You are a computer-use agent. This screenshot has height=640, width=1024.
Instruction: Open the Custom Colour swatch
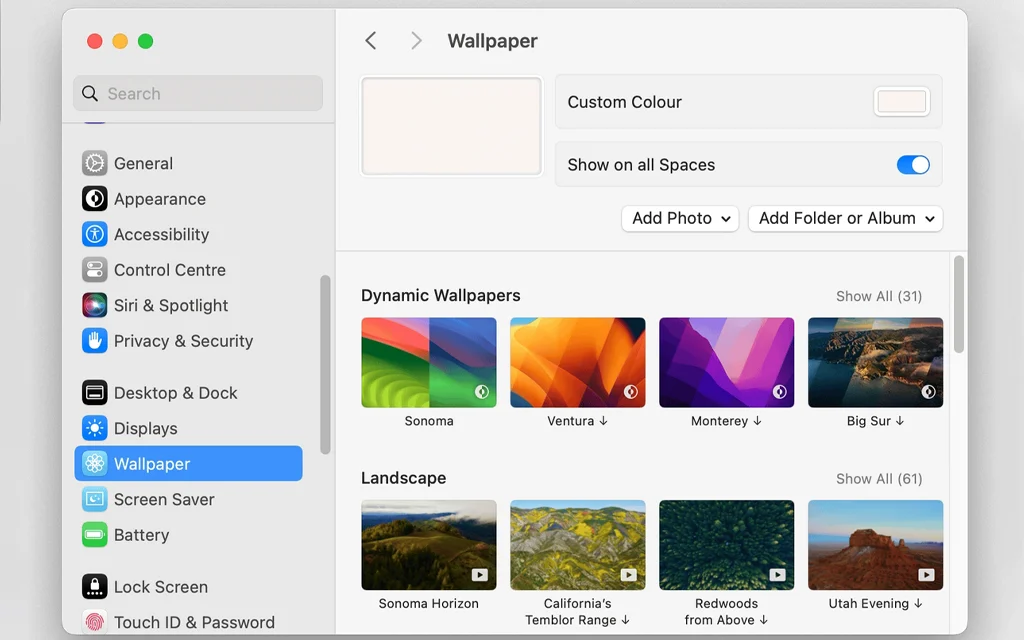click(901, 102)
